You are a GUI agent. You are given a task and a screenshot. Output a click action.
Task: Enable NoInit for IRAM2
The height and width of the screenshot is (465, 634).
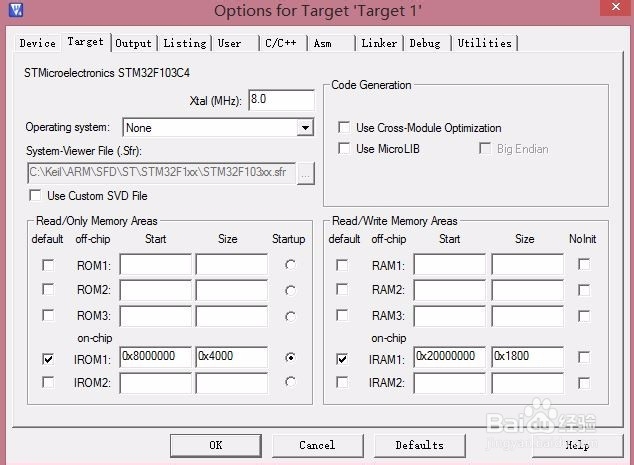[584, 383]
